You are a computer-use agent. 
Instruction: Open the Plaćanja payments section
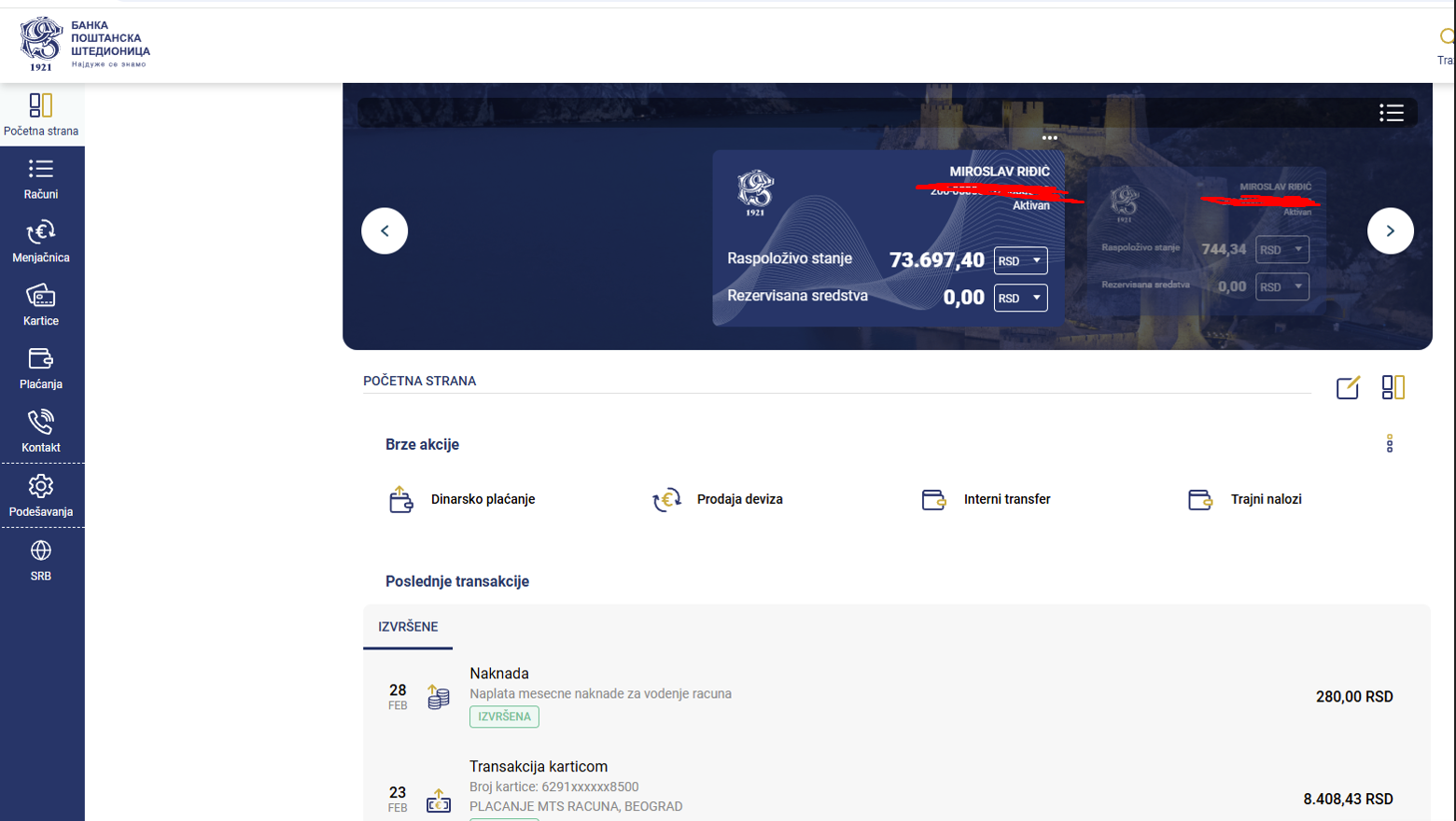(x=41, y=369)
